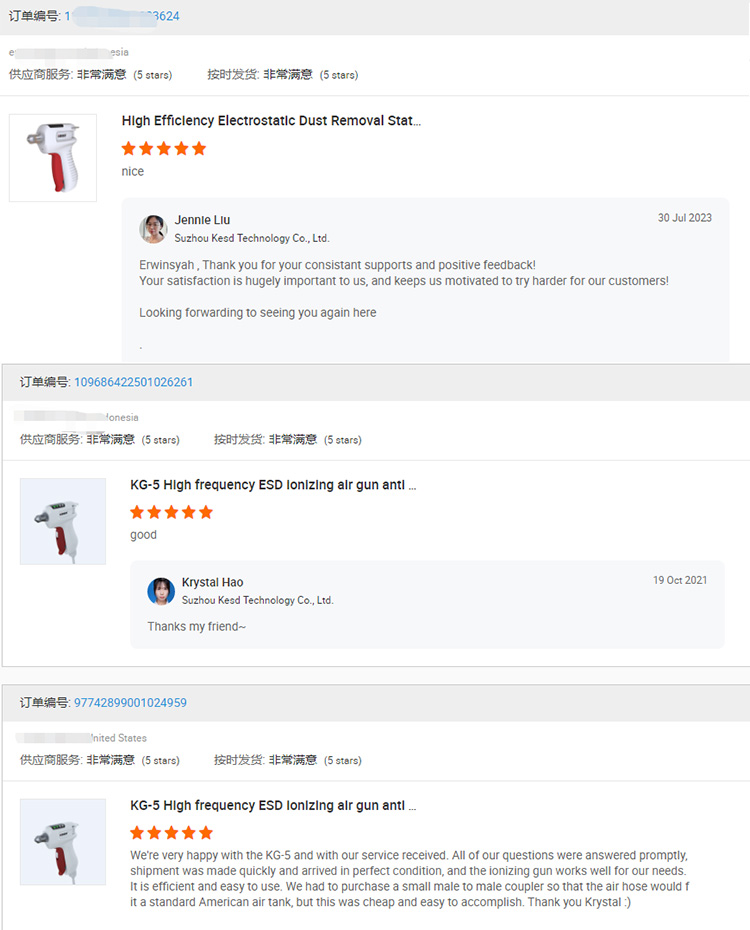Click Krystal Hao's avatar picture
This screenshot has height=930, width=750.
point(161,591)
